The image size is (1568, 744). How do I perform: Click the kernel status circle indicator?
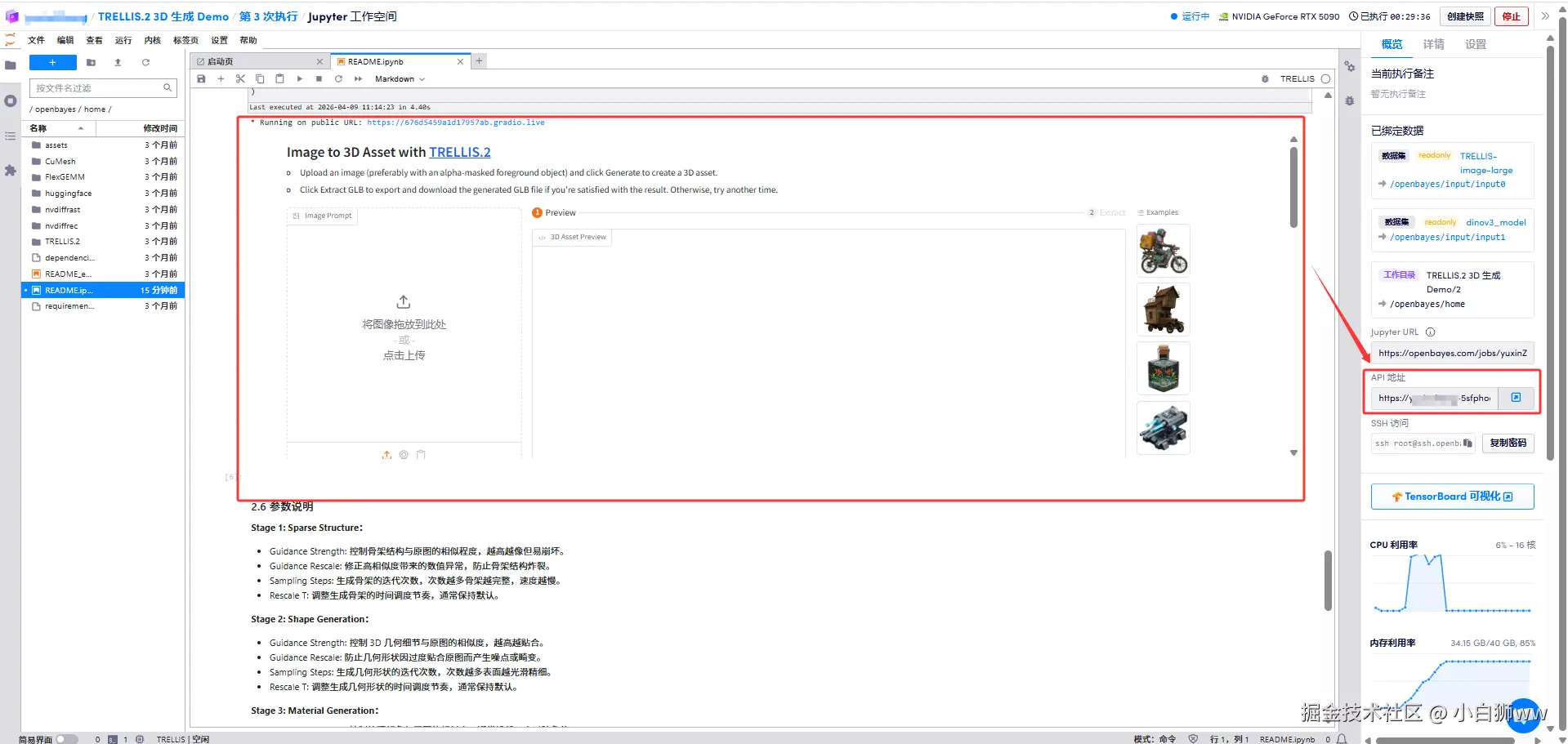pos(1325,79)
